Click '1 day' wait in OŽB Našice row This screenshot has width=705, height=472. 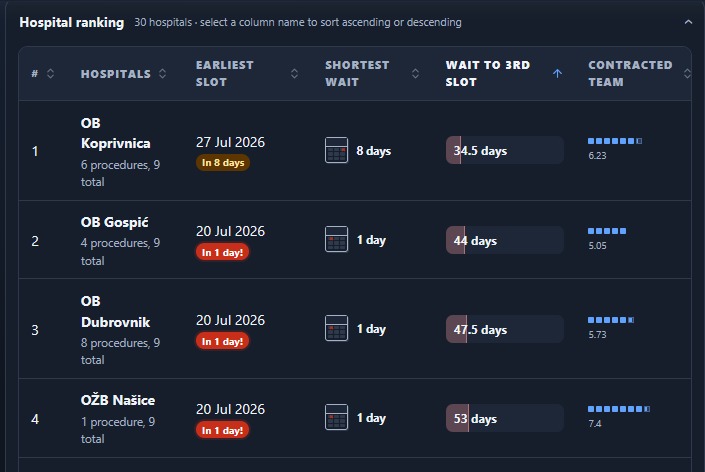click(x=371, y=418)
